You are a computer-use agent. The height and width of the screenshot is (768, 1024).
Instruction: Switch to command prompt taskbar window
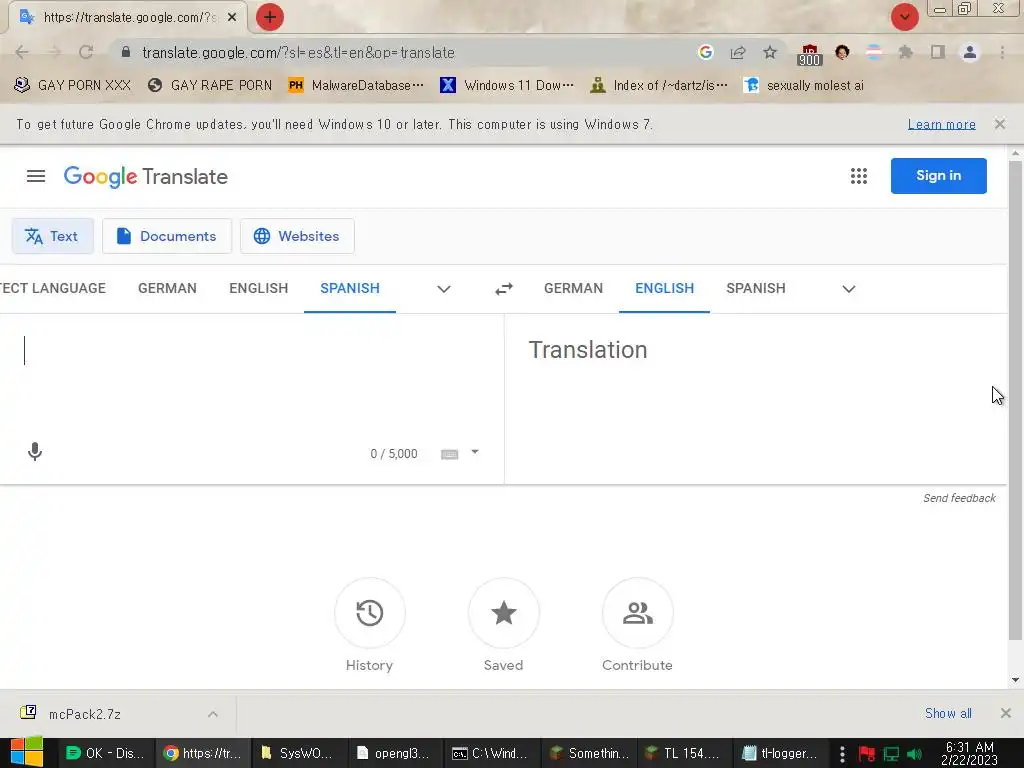click(x=492, y=753)
